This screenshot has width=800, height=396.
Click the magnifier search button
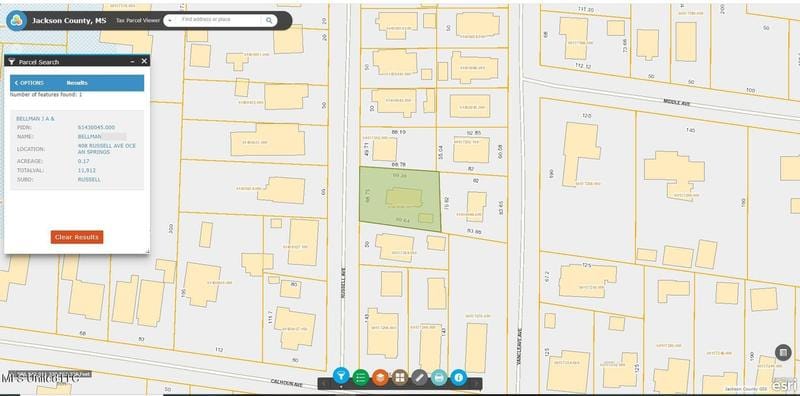point(269,20)
